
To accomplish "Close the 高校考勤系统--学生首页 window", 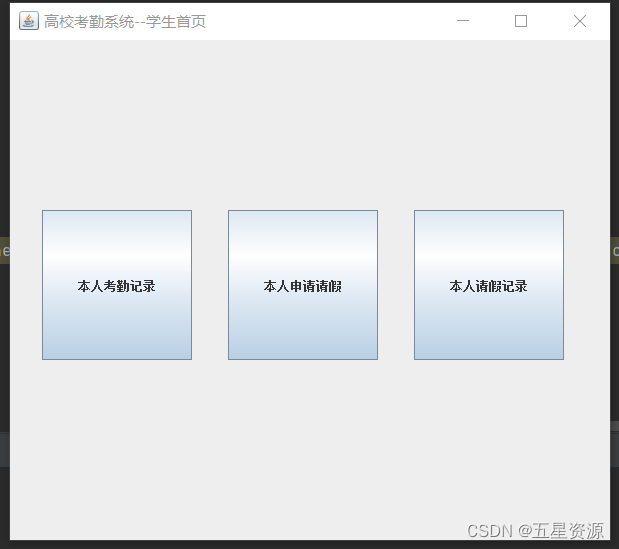I will [580, 21].
